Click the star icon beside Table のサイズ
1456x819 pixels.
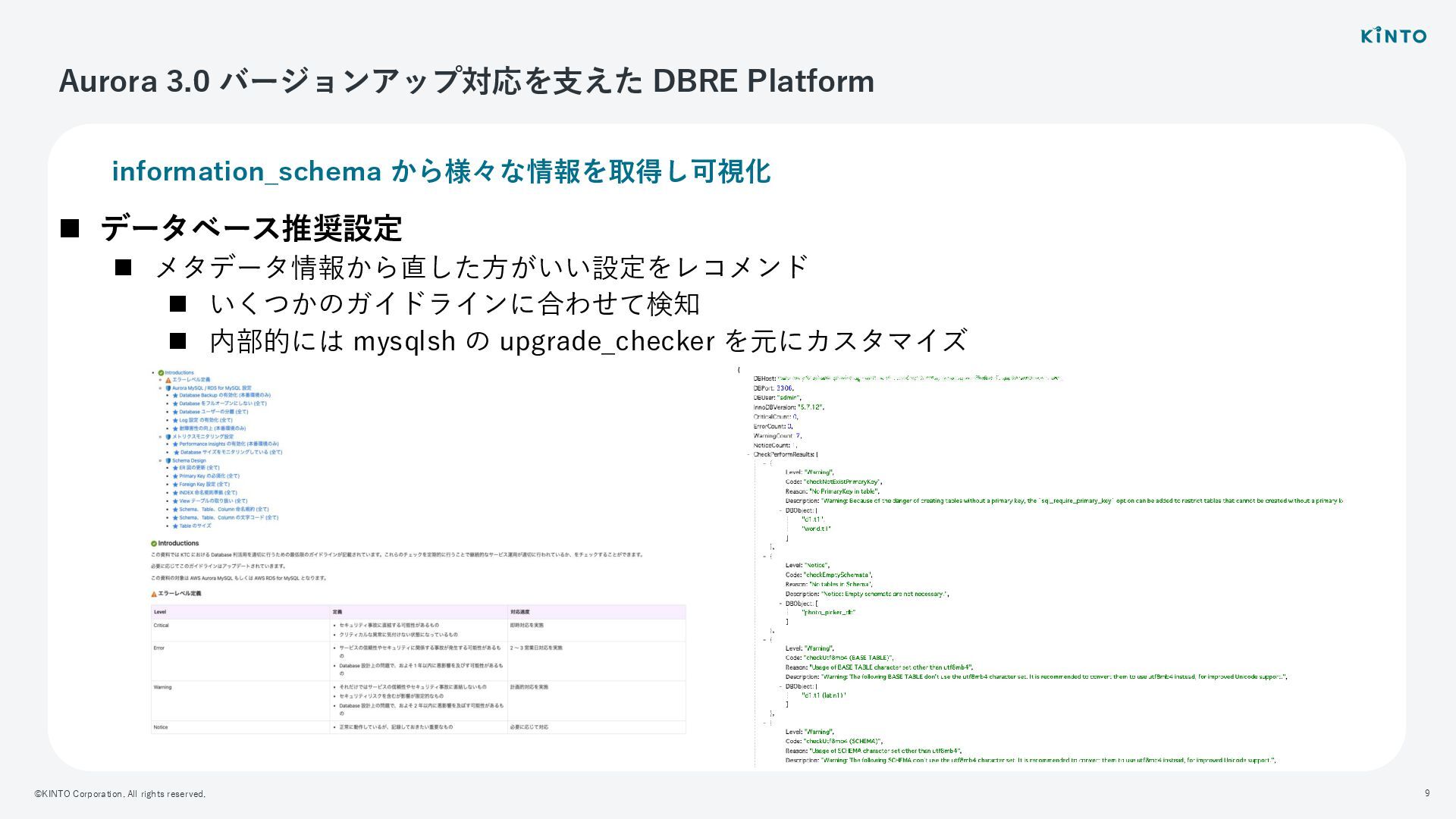[175, 526]
